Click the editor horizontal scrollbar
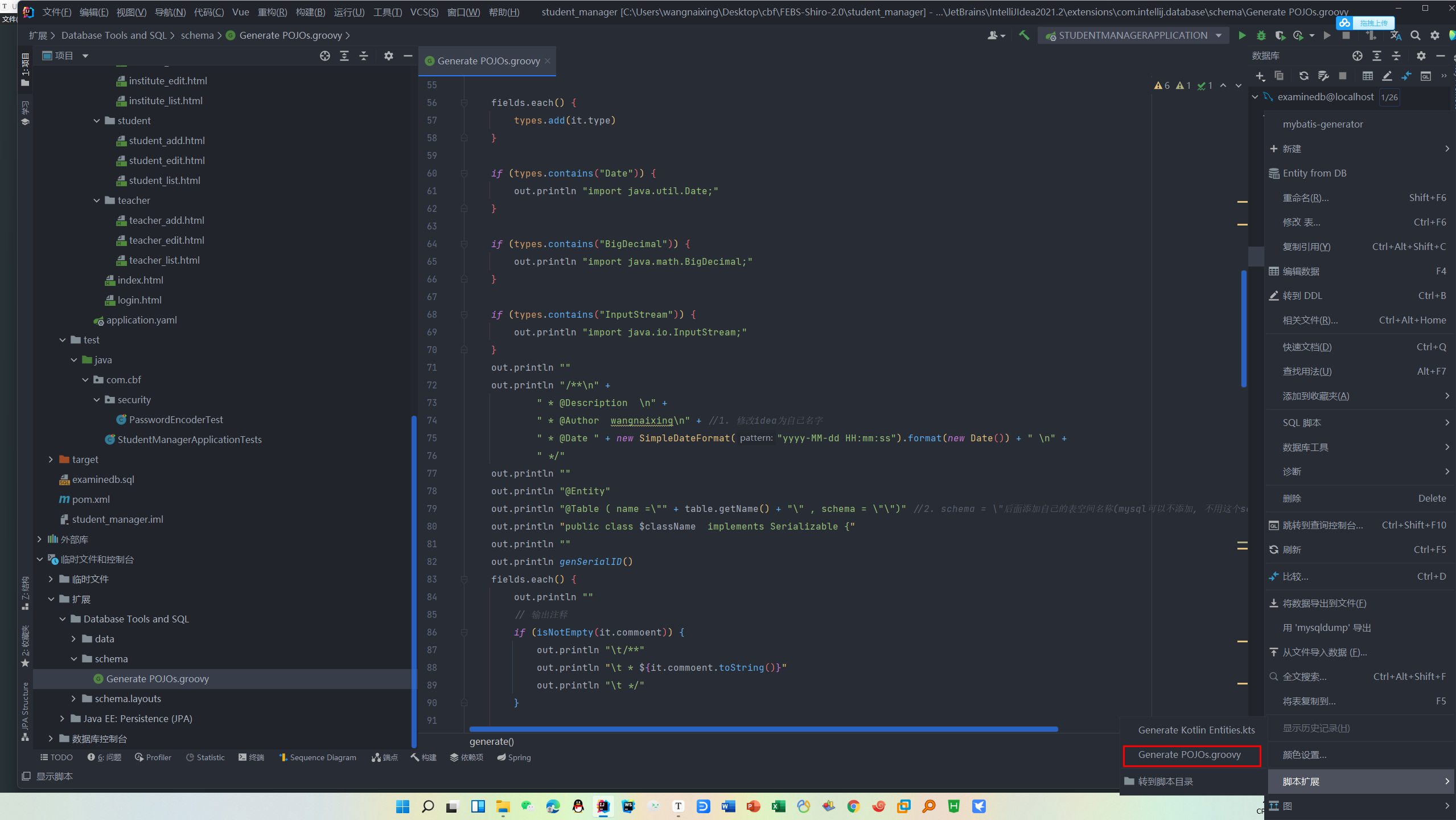This screenshot has height=820, width=1456. pyautogui.click(x=763, y=729)
